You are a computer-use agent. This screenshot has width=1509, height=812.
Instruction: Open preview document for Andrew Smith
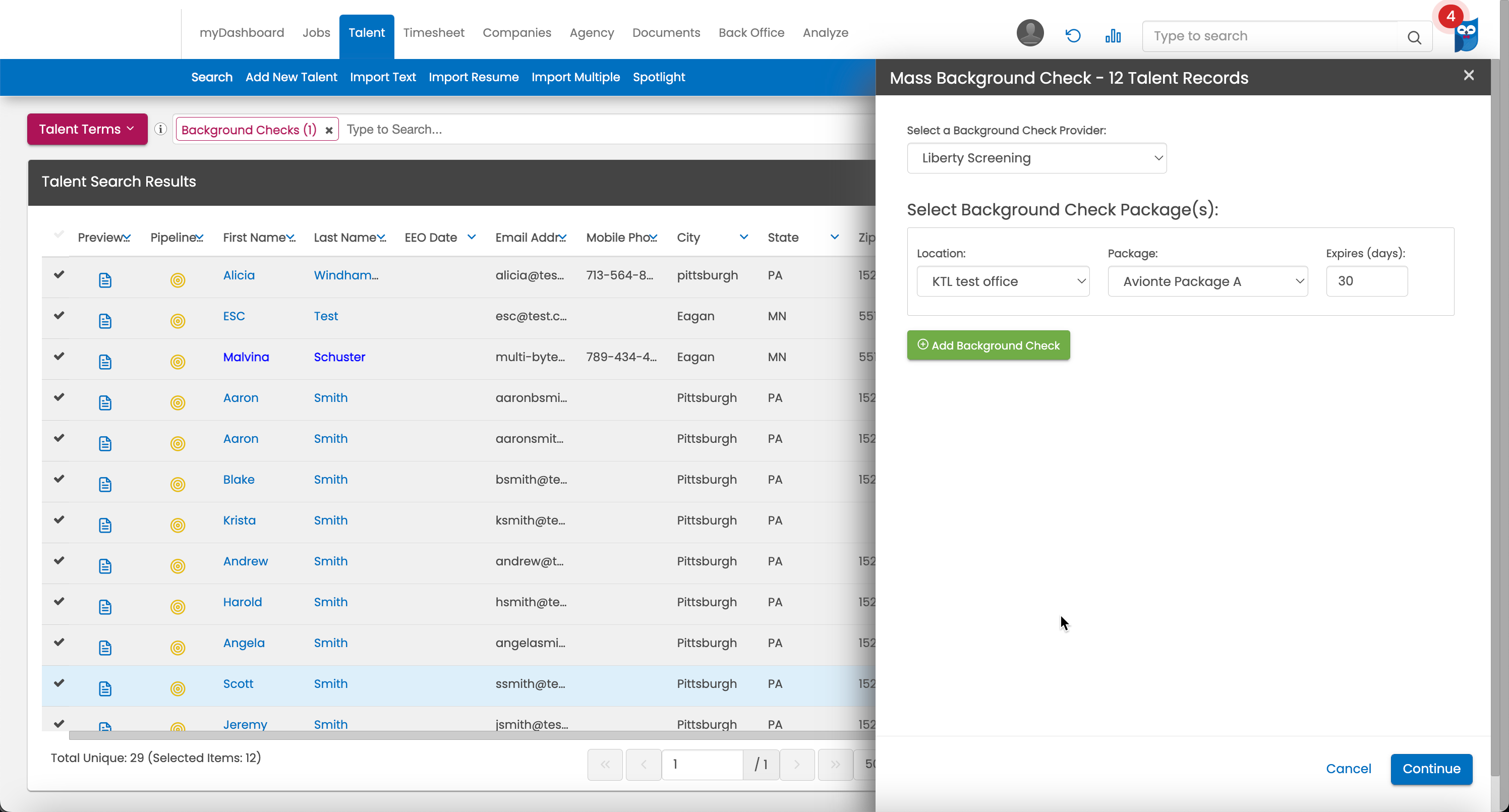[105, 566]
